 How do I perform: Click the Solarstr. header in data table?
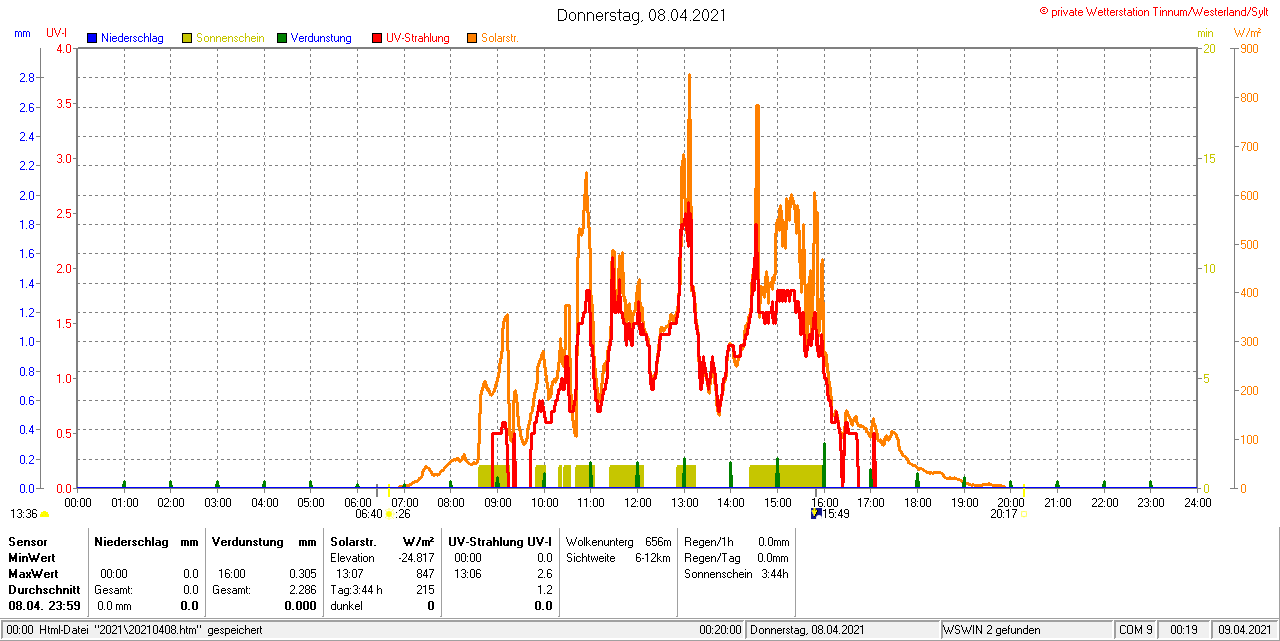353,541
